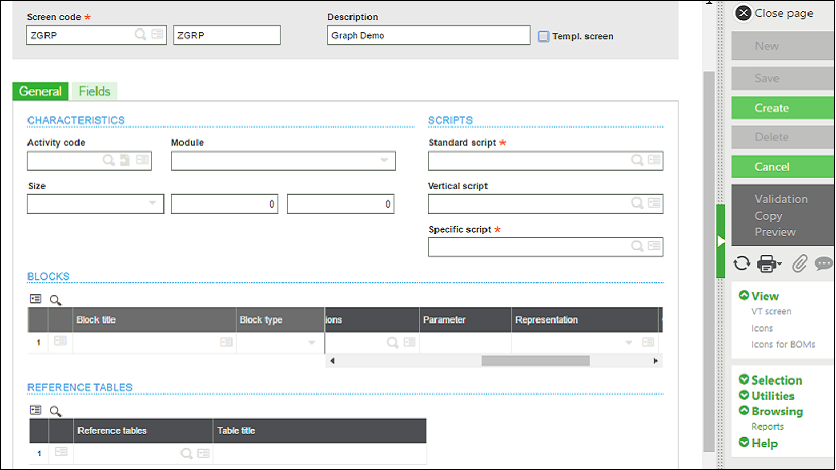Click the Blocks grid horizontal scrollbar thumb
The width and height of the screenshot is (836, 470).
click(536, 361)
